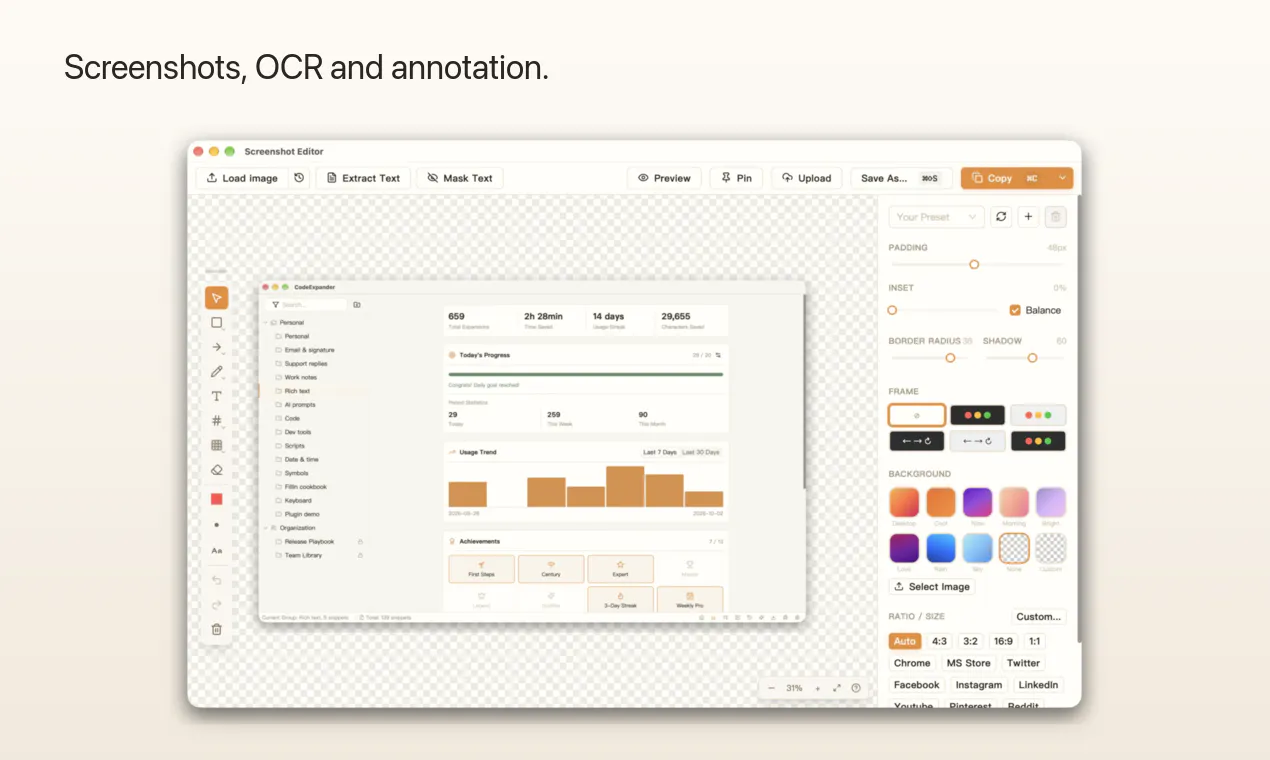Screen dimensions: 1270x760
Task: Select the eraser tool
Action: pyautogui.click(x=217, y=470)
